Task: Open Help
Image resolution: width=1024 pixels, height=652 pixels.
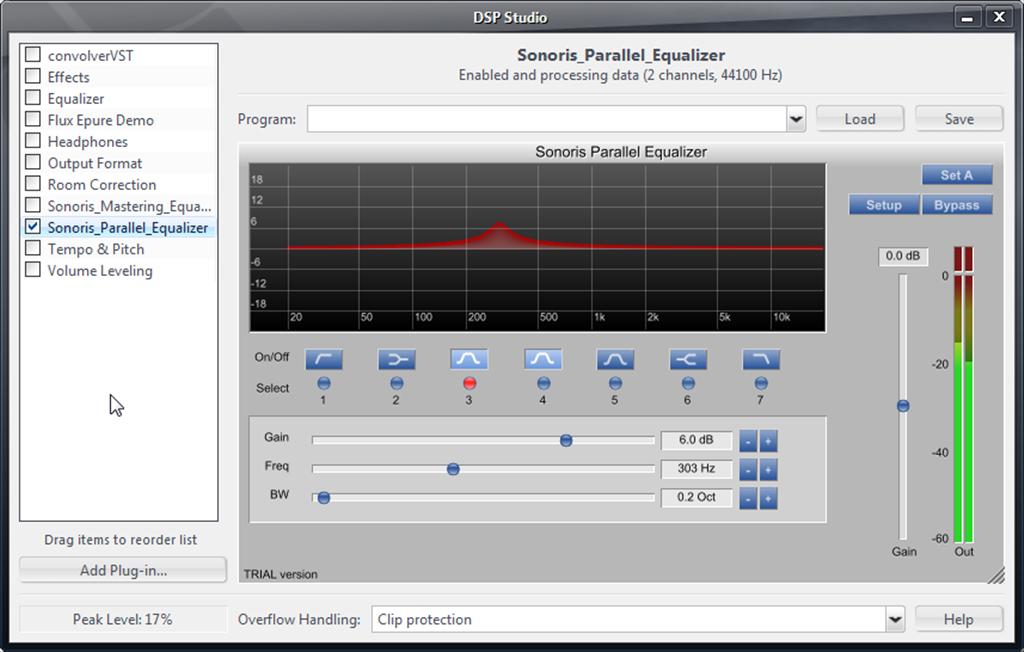Action: tap(959, 619)
